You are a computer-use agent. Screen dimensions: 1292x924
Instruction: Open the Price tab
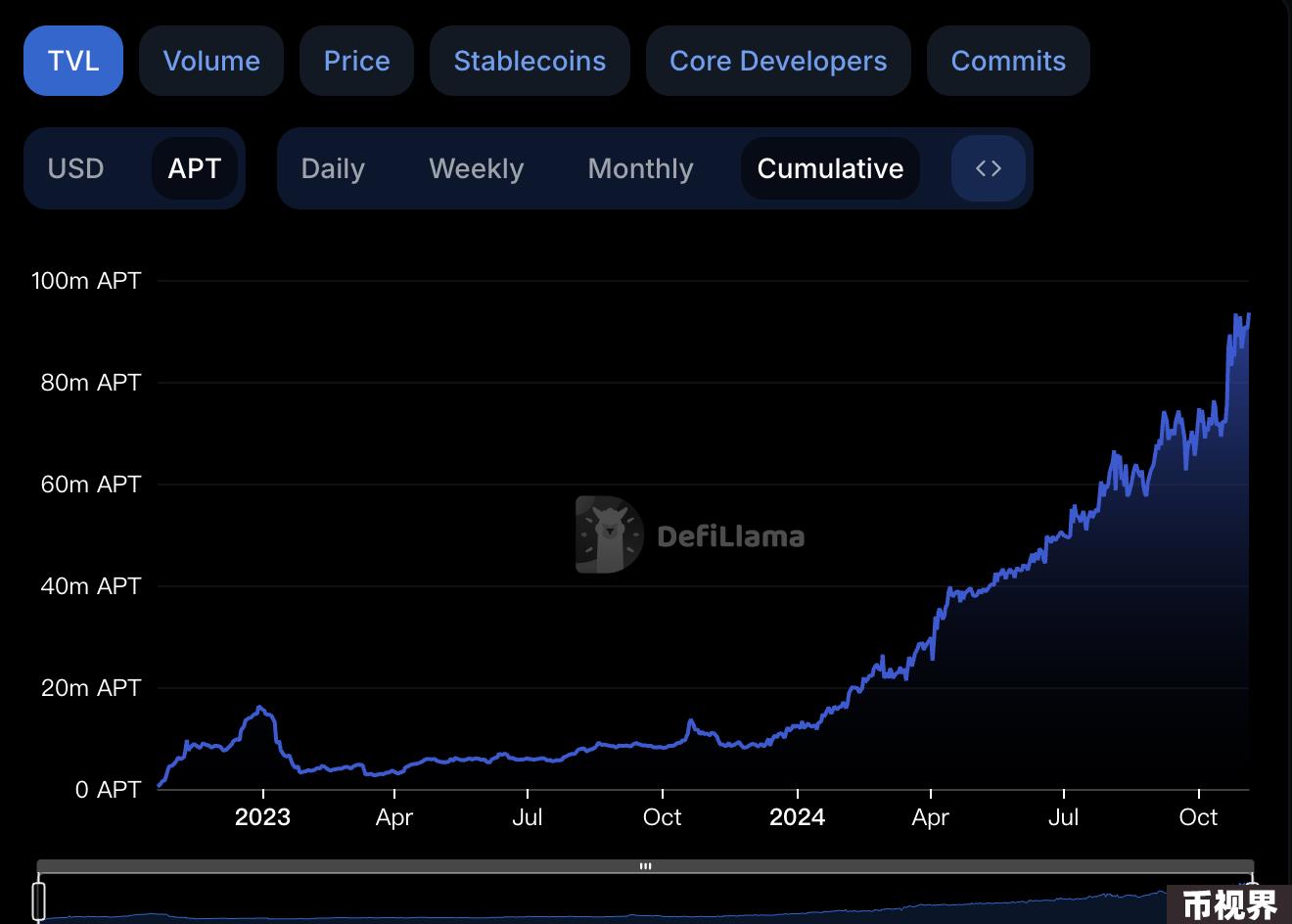[x=356, y=61]
